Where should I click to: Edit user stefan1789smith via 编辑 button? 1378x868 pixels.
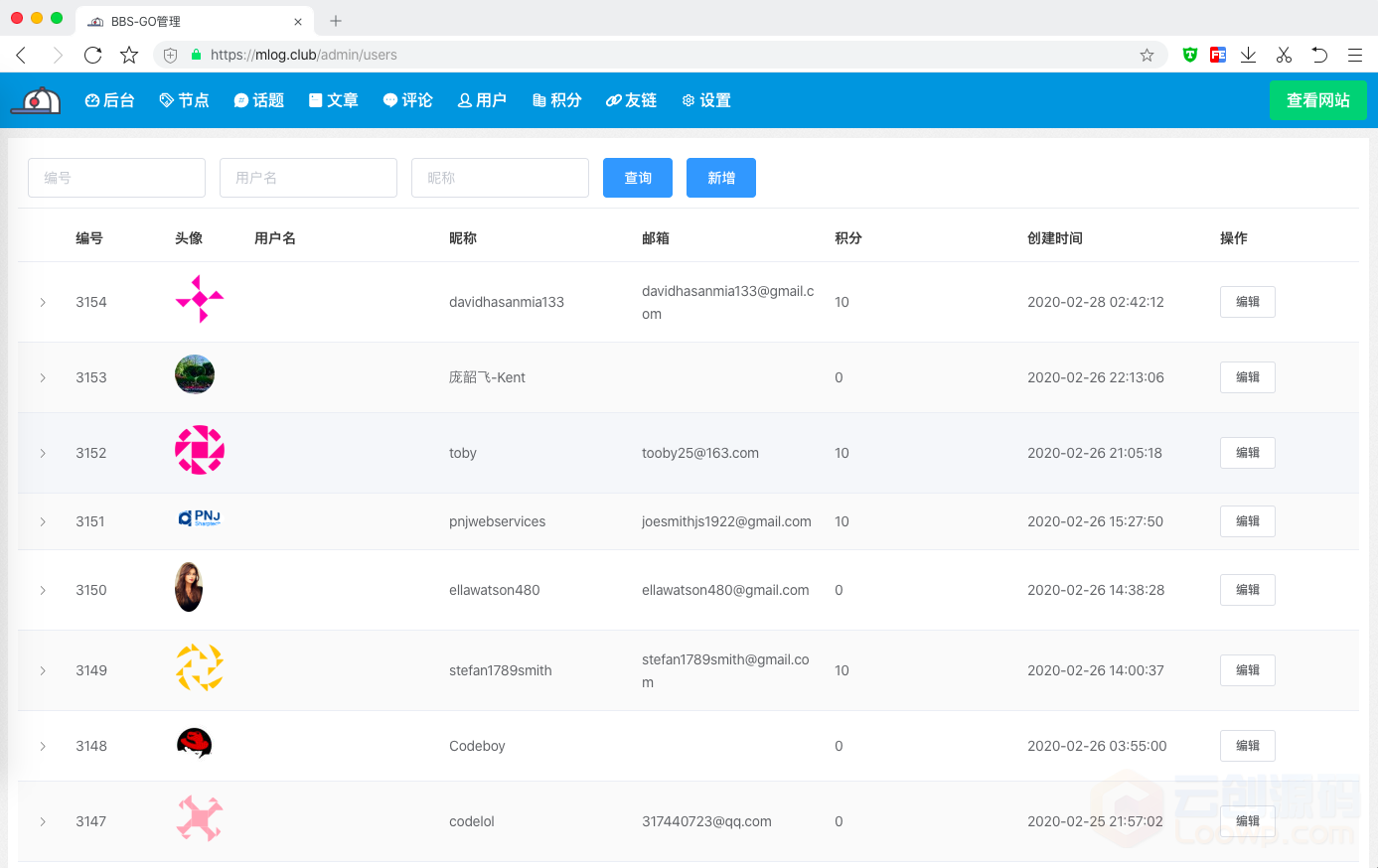(x=1248, y=670)
